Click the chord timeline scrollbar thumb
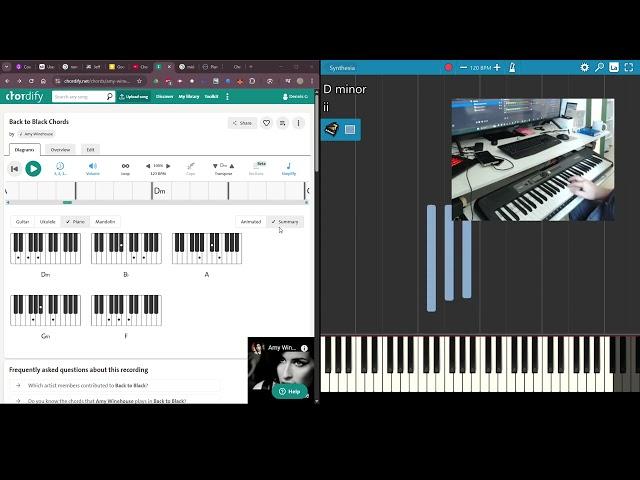This screenshot has height=480, width=640. pyautogui.click(x=67, y=202)
